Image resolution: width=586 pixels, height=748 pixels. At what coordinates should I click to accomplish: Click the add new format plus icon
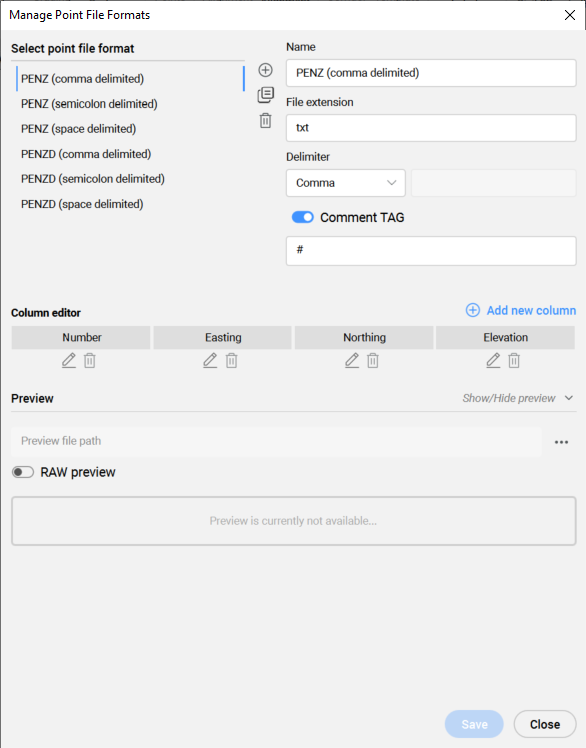265,70
